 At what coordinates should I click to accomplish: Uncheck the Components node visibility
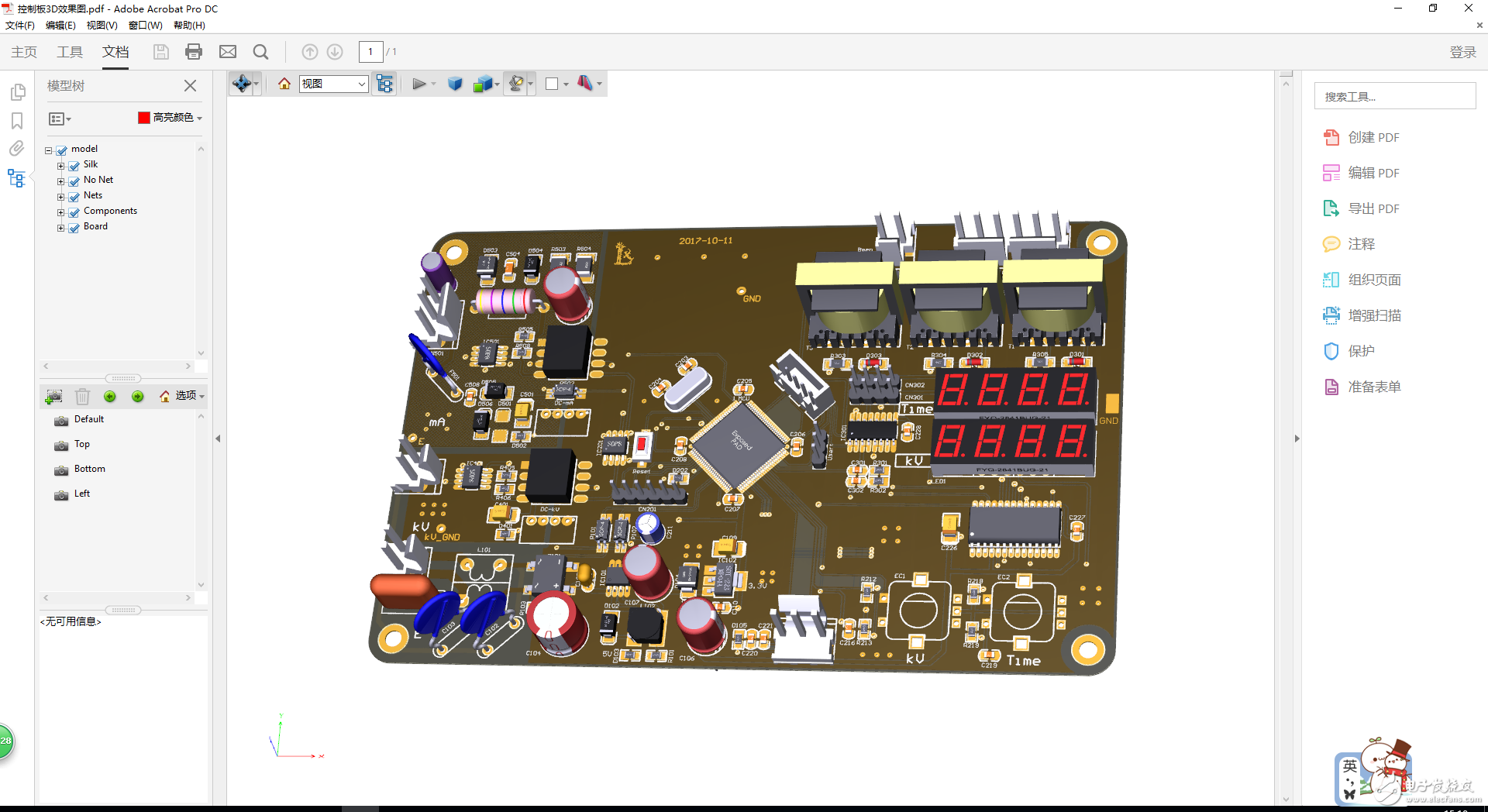[x=74, y=211]
